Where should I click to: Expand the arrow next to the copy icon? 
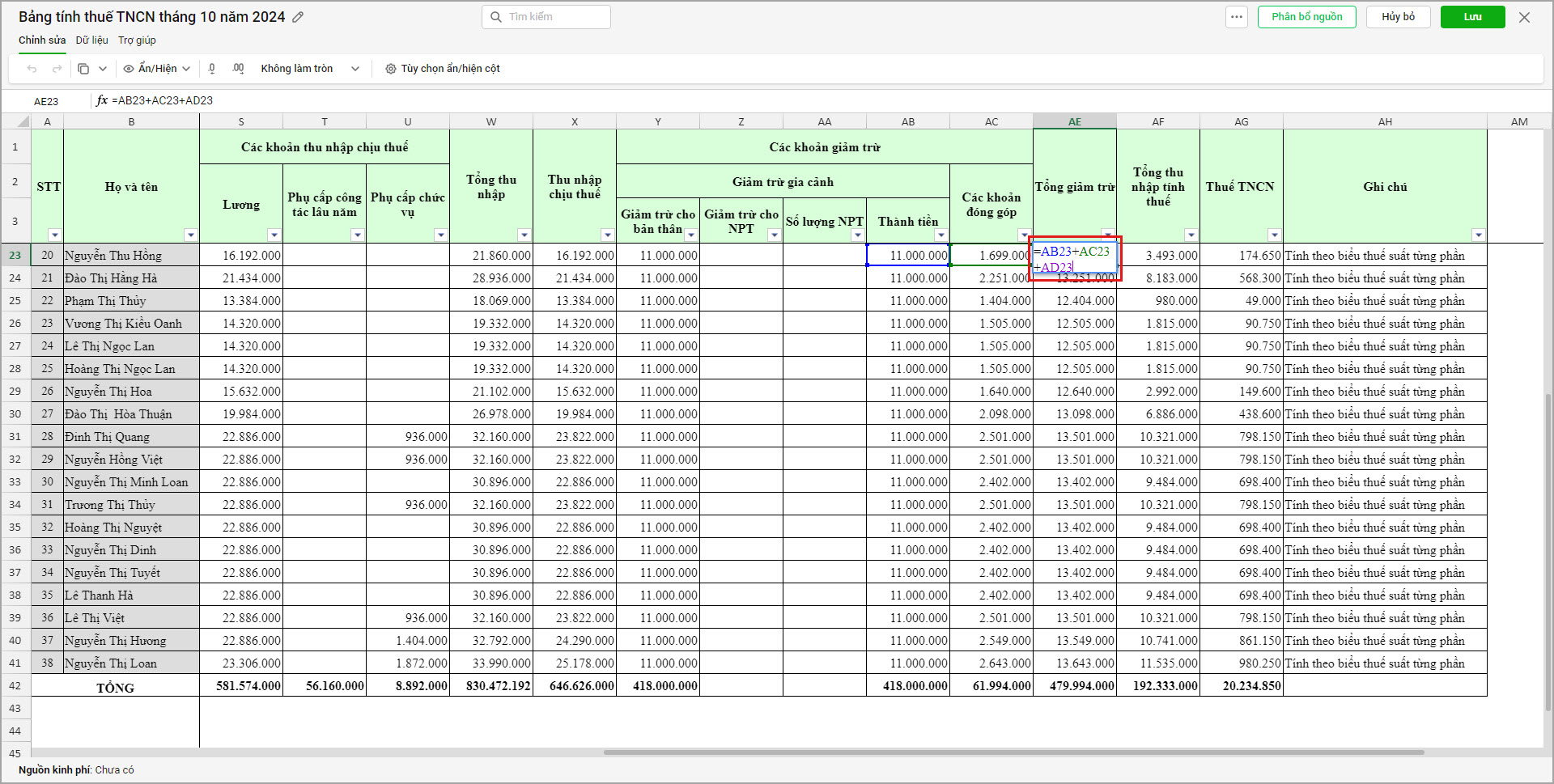click(103, 69)
